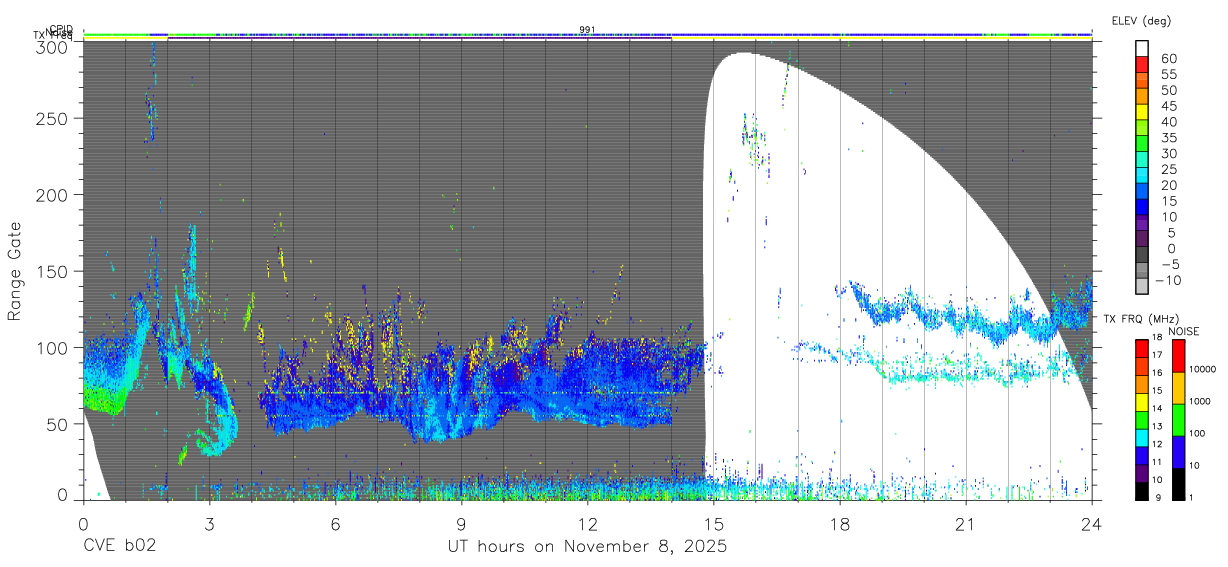
Task: Click the x-axis tick label '12'
Action: 587,524
